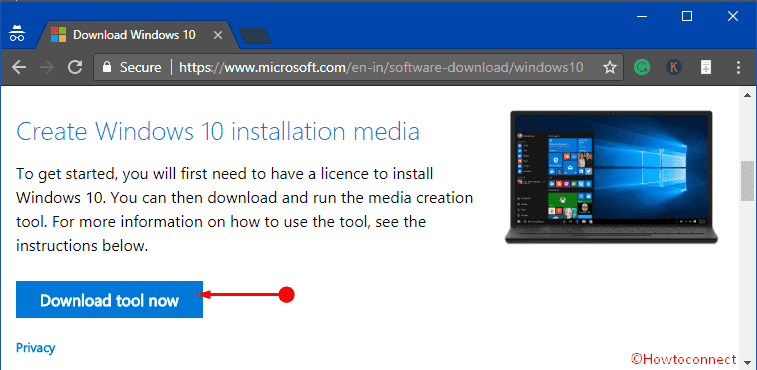Open the K extension icon
The width and height of the screenshot is (757, 370).
click(x=673, y=67)
